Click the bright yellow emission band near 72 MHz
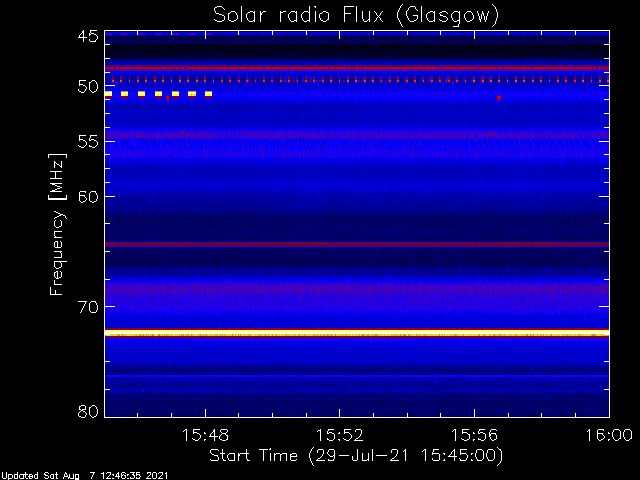640x480 pixels. tap(357, 333)
